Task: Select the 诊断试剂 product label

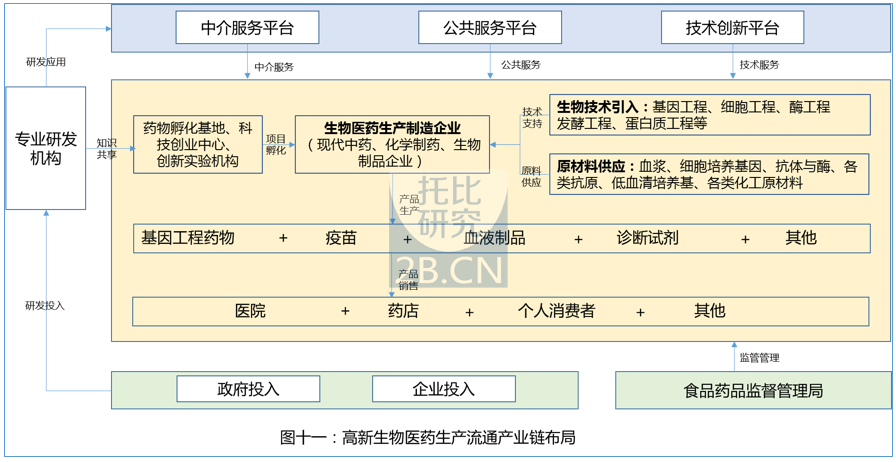Action: pyautogui.click(x=647, y=238)
